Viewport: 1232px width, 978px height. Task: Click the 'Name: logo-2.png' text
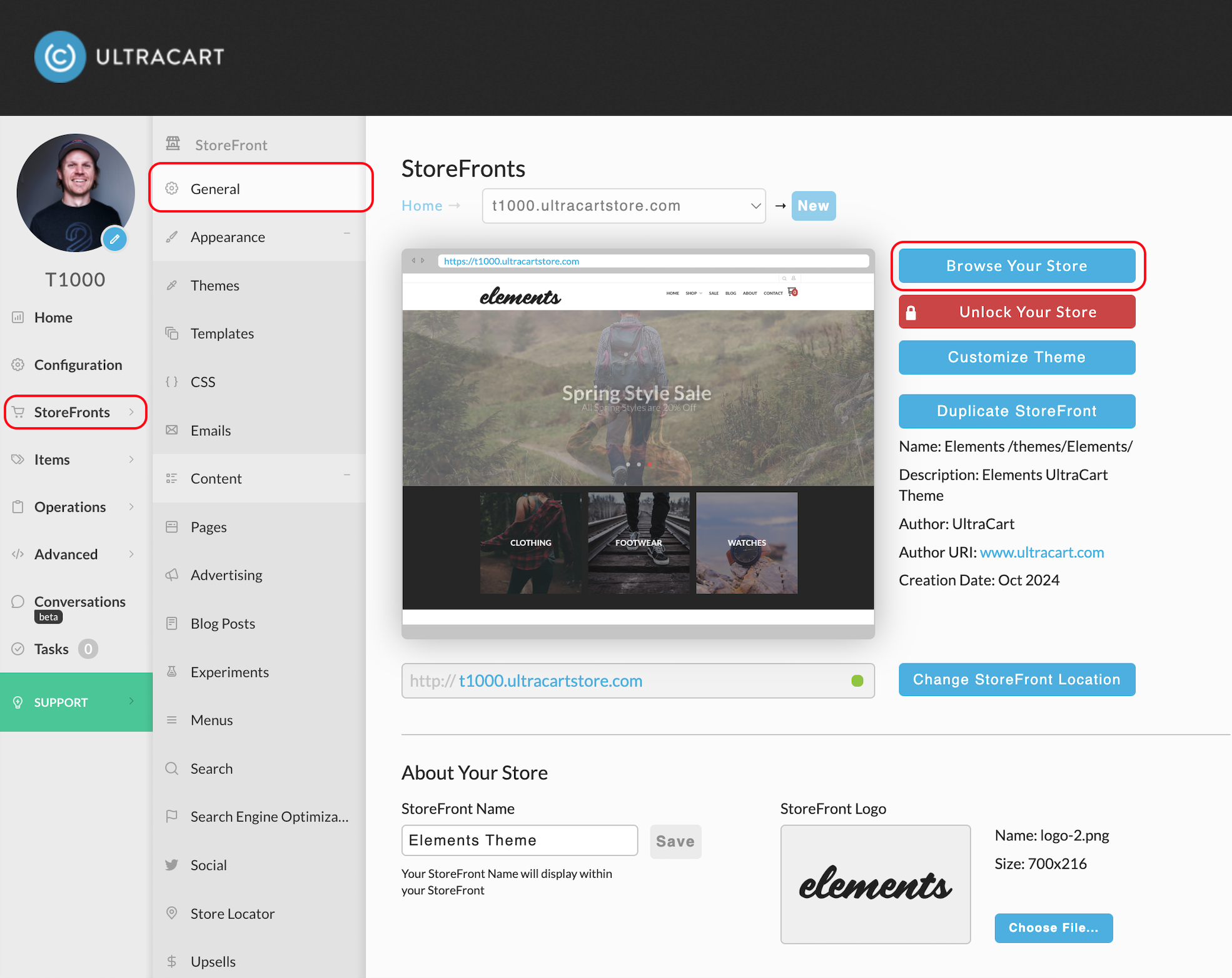tap(1052, 835)
